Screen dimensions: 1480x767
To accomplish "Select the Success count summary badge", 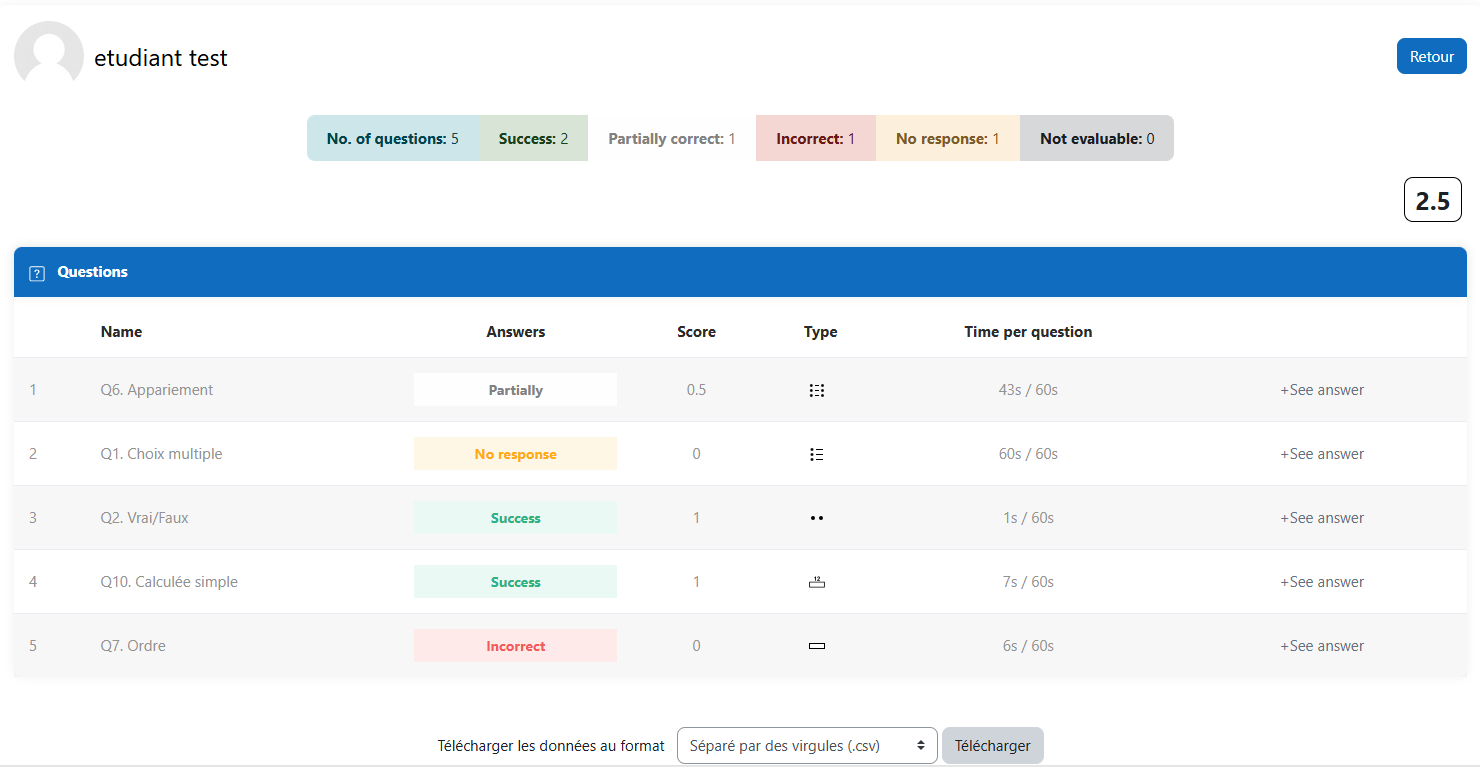I will pyautogui.click(x=533, y=139).
